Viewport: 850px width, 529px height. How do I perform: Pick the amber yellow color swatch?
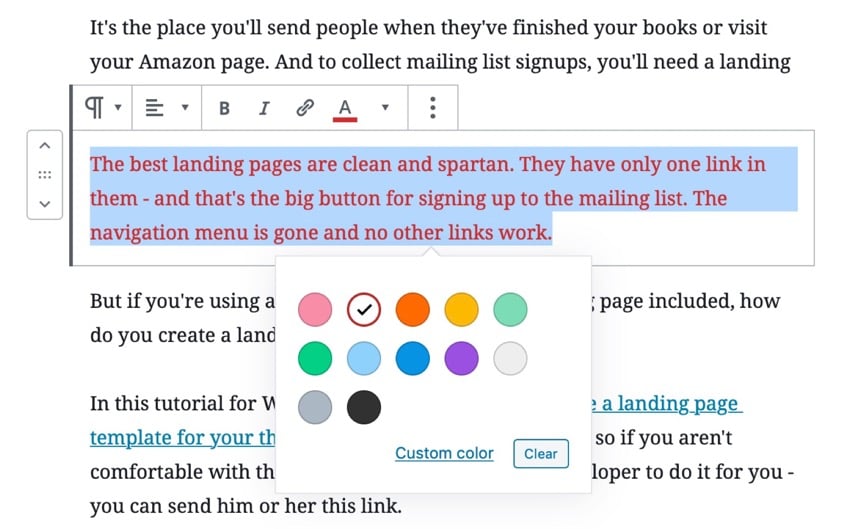pyautogui.click(x=461, y=309)
